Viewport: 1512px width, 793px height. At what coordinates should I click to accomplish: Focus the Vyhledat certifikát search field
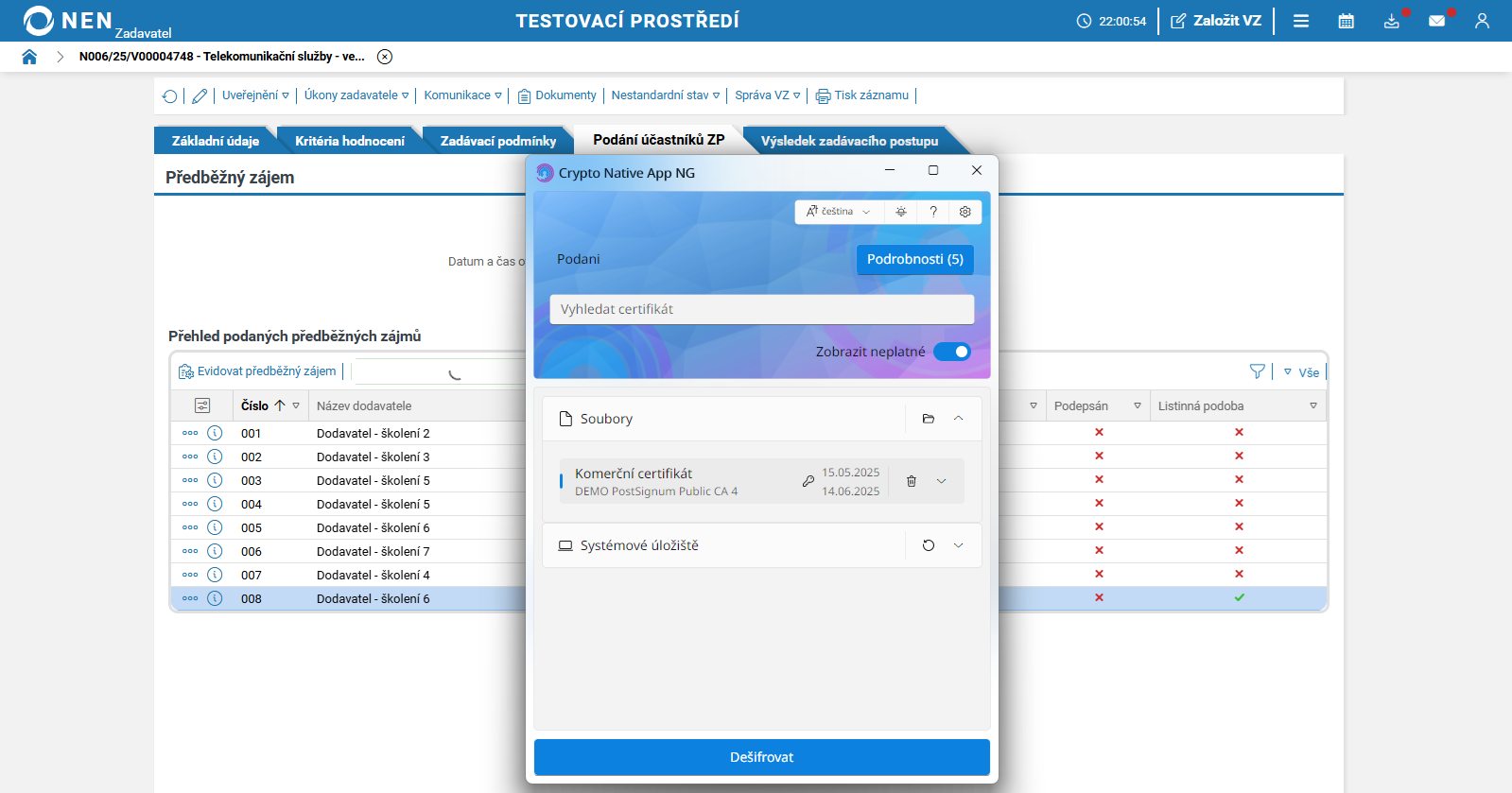click(762, 309)
